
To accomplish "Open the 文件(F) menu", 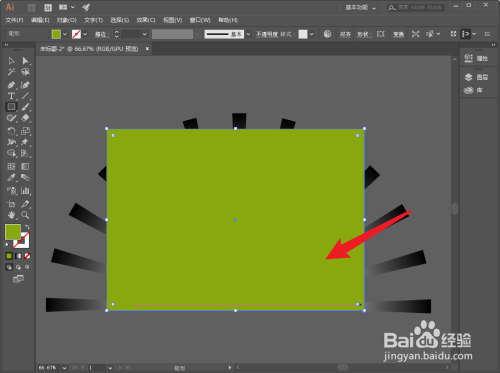I will pos(14,20).
